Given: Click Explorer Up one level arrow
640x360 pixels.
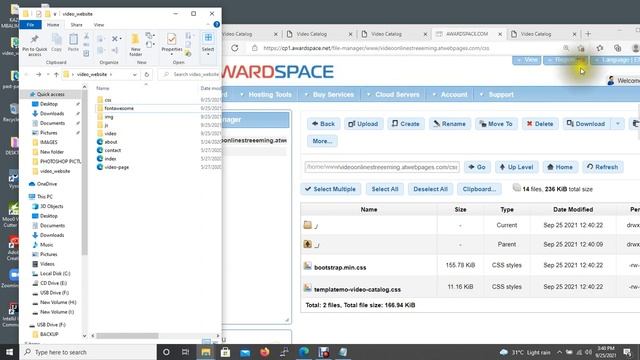Looking at the screenshot, I should click(56, 74).
